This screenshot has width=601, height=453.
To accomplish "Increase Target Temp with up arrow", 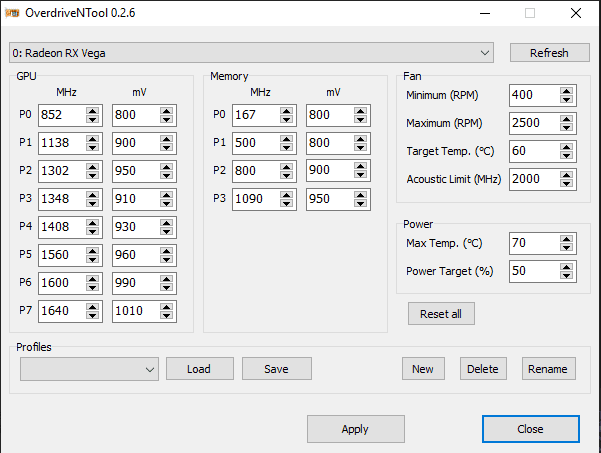I will [566, 147].
